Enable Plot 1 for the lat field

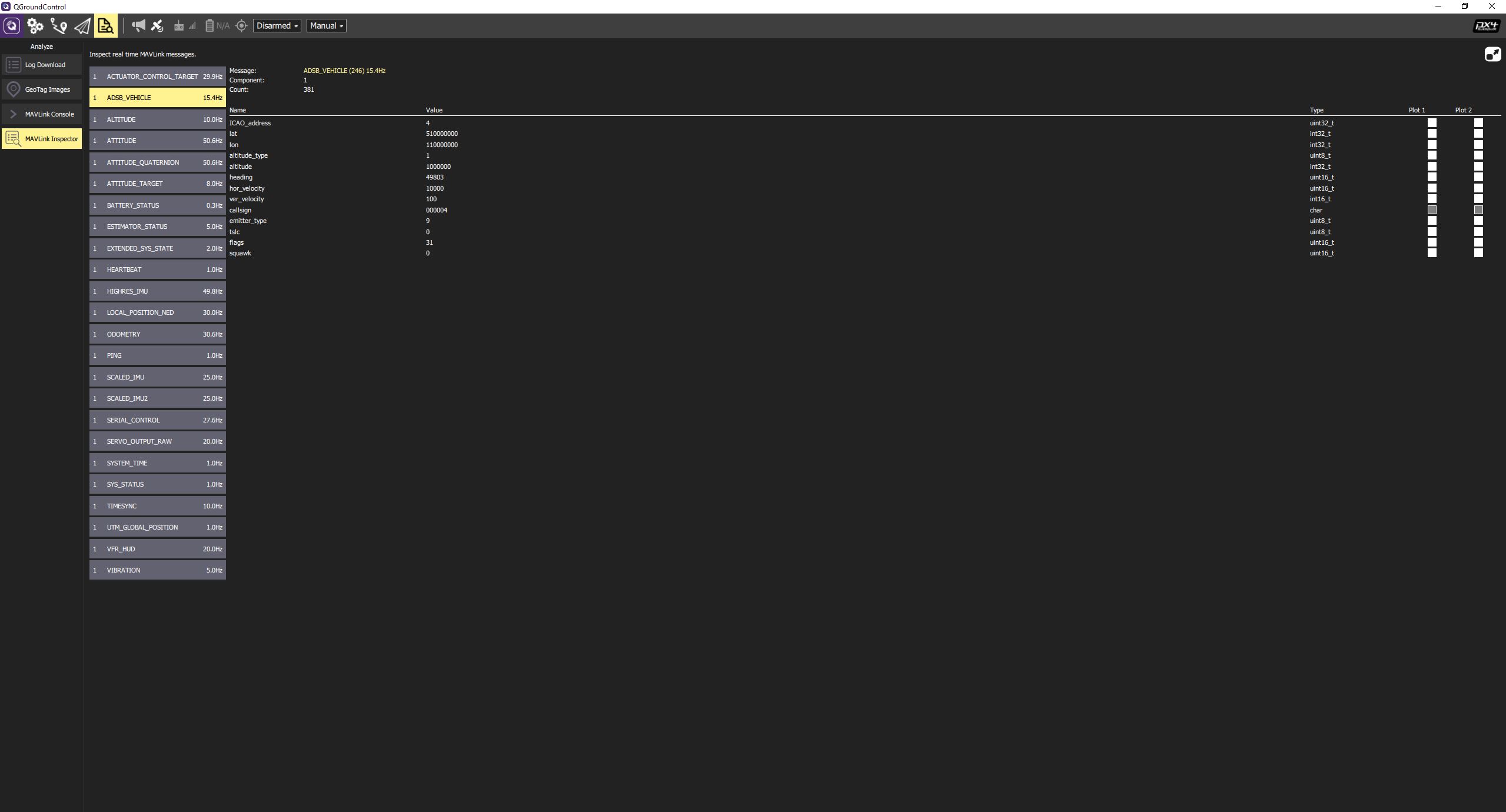pyautogui.click(x=1432, y=133)
